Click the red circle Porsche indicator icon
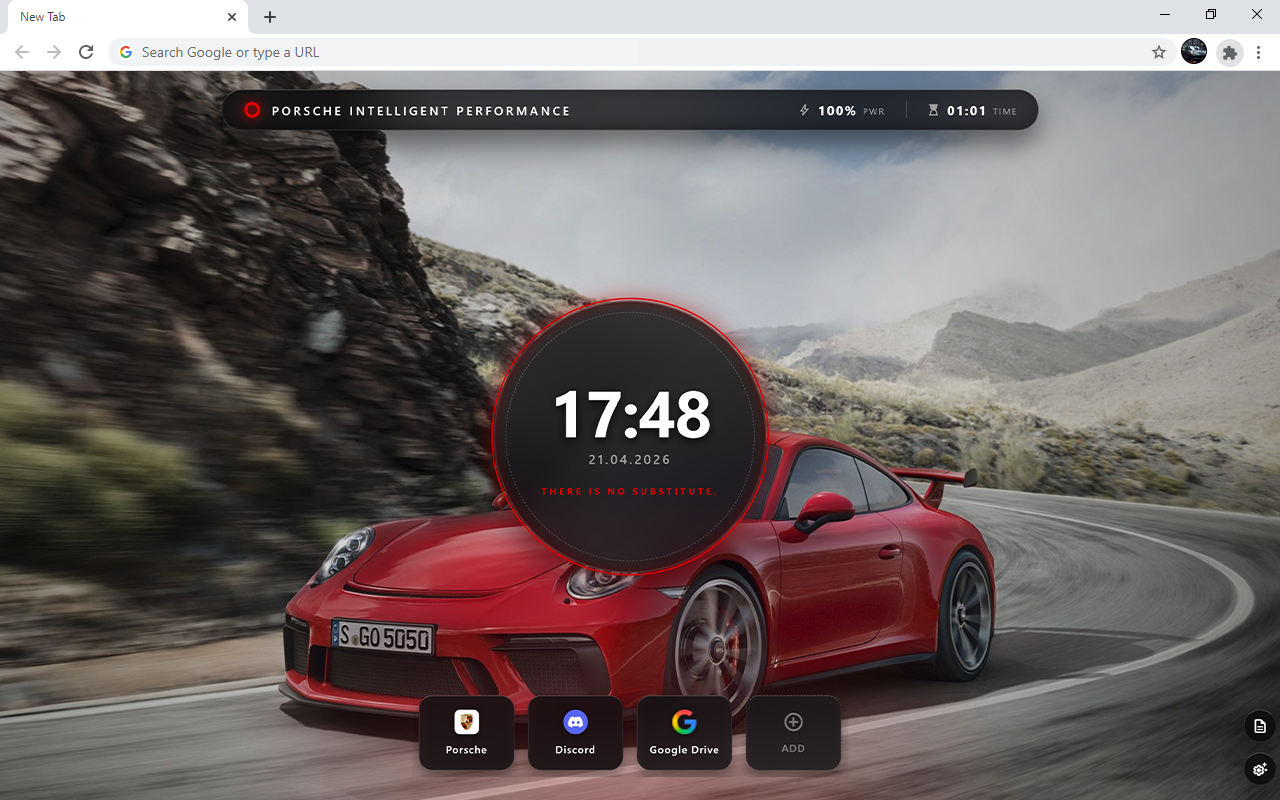Image resolution: width=1280 pixels, height=800 pixels. click(x=252, y=110)
